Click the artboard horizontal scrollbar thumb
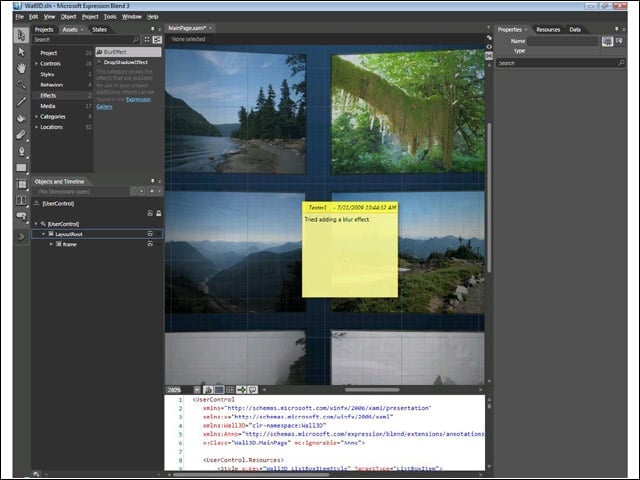Screen dimensions: 640x480 coord(372,390)
